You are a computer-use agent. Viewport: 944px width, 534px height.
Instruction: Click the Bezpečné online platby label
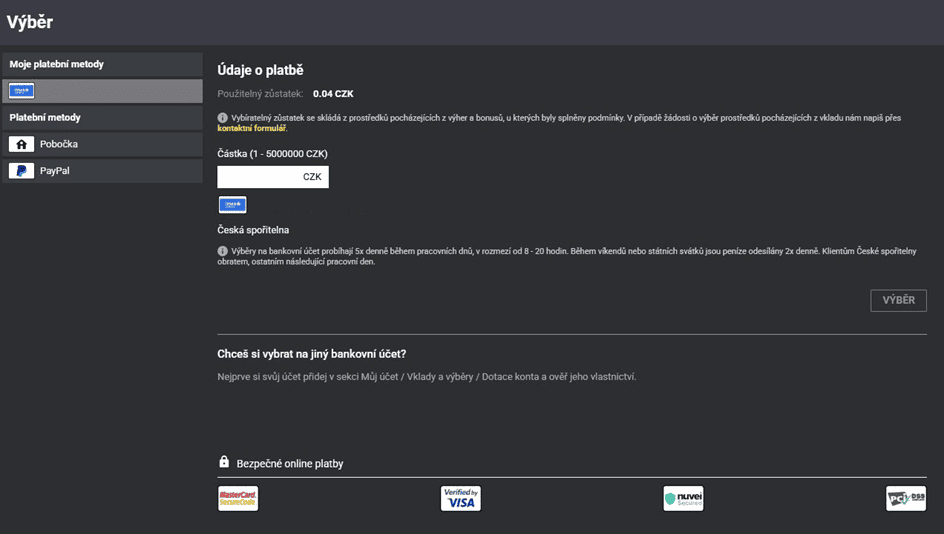tap(290, 464)
